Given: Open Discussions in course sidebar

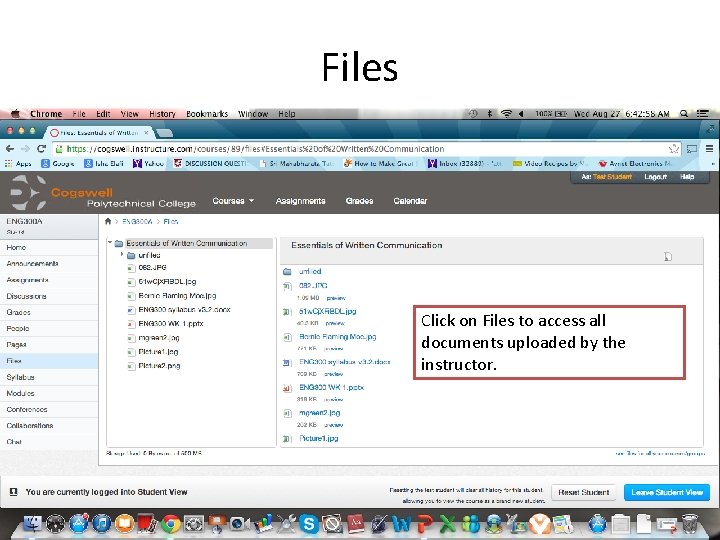Looking at the screenshot, I should [49, 296].
